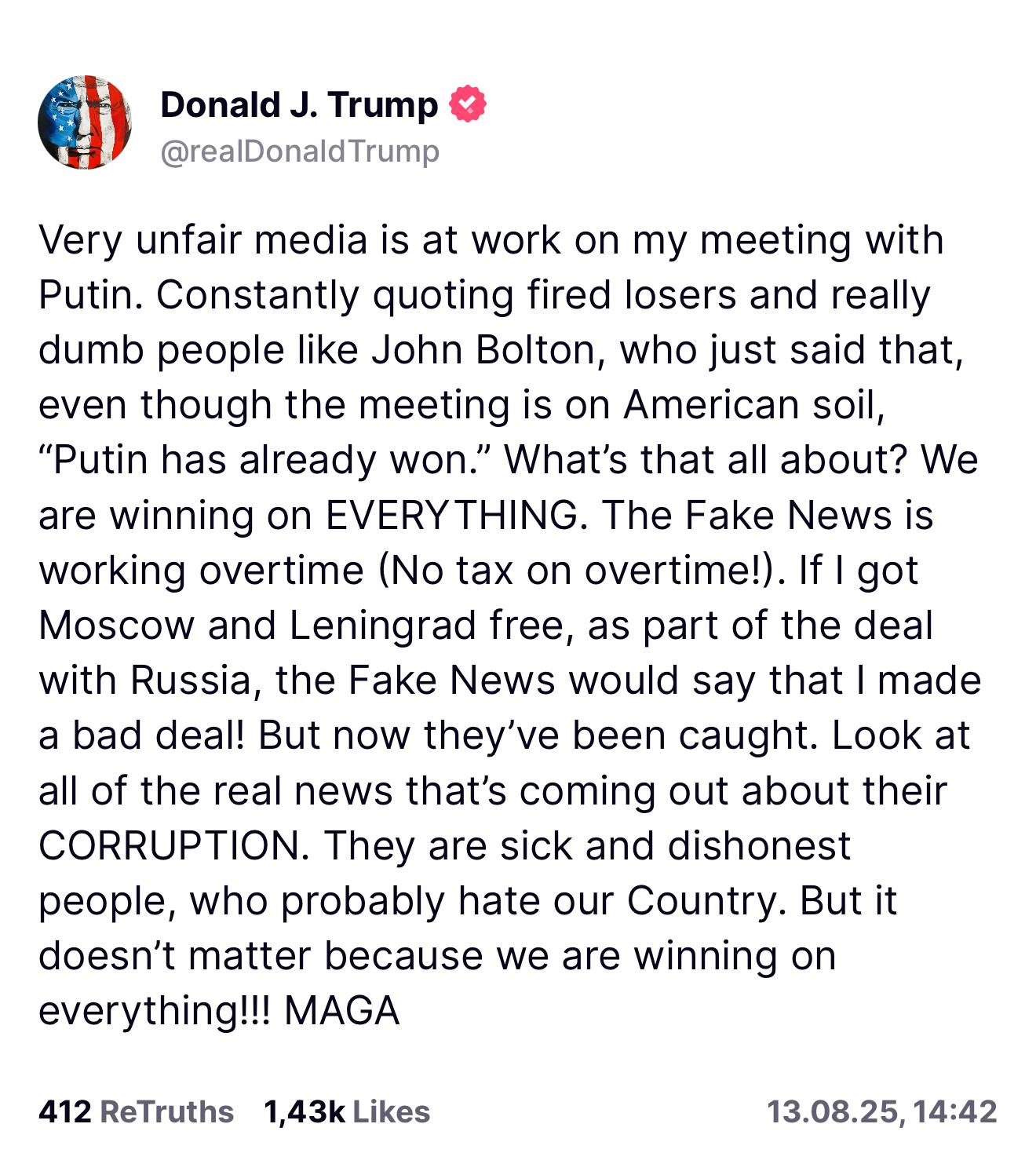The height and width of the screenshot is (1164, 1036).
Task: Click the 13.08.25, 14:42 timestamp
Action: pos(881,1111)
